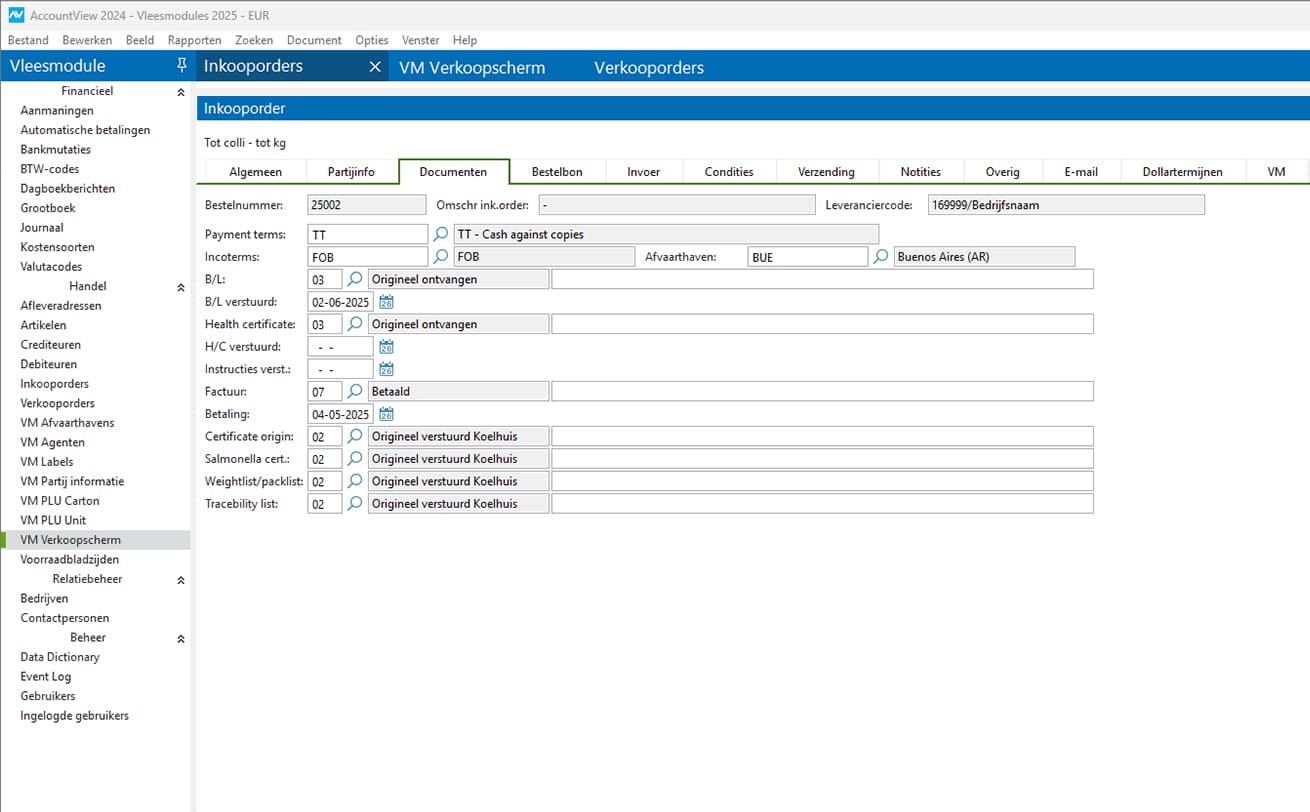1310x812 pixels.
Task: Click the Betaling date calendar icon
Action: (386, 414)
